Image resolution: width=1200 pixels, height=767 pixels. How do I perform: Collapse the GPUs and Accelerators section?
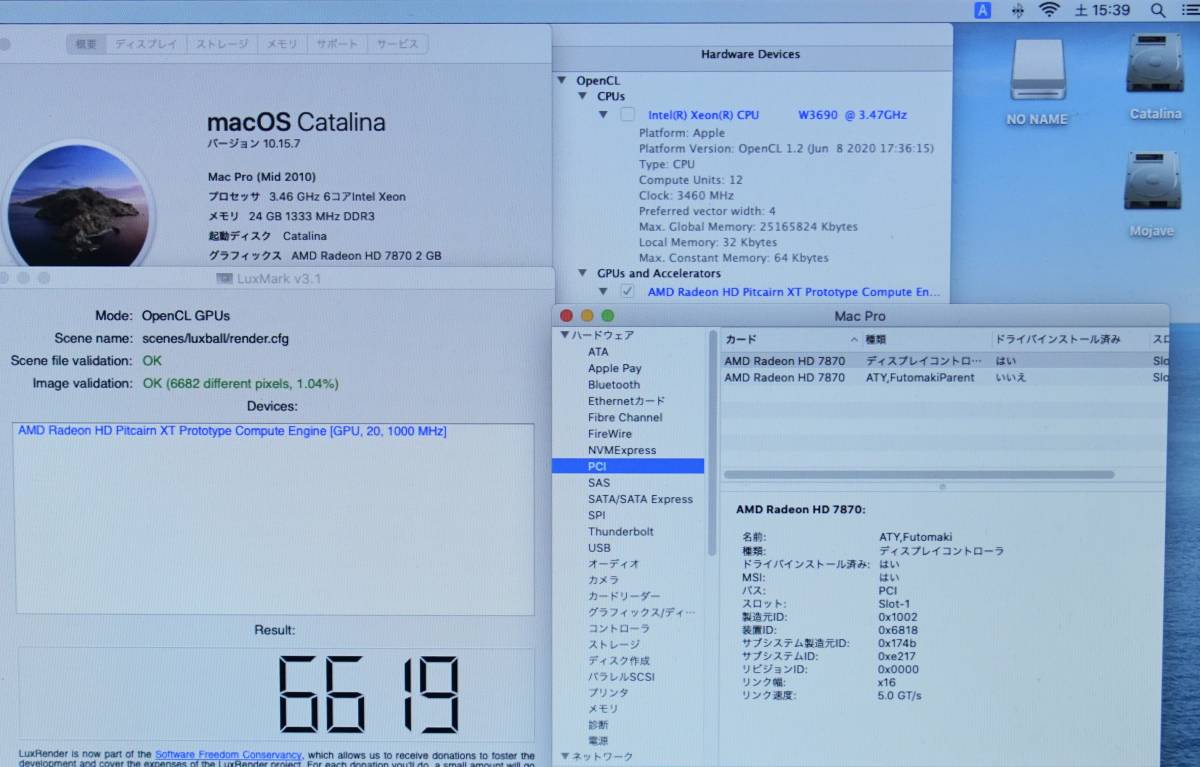click(x=582, y=273)
